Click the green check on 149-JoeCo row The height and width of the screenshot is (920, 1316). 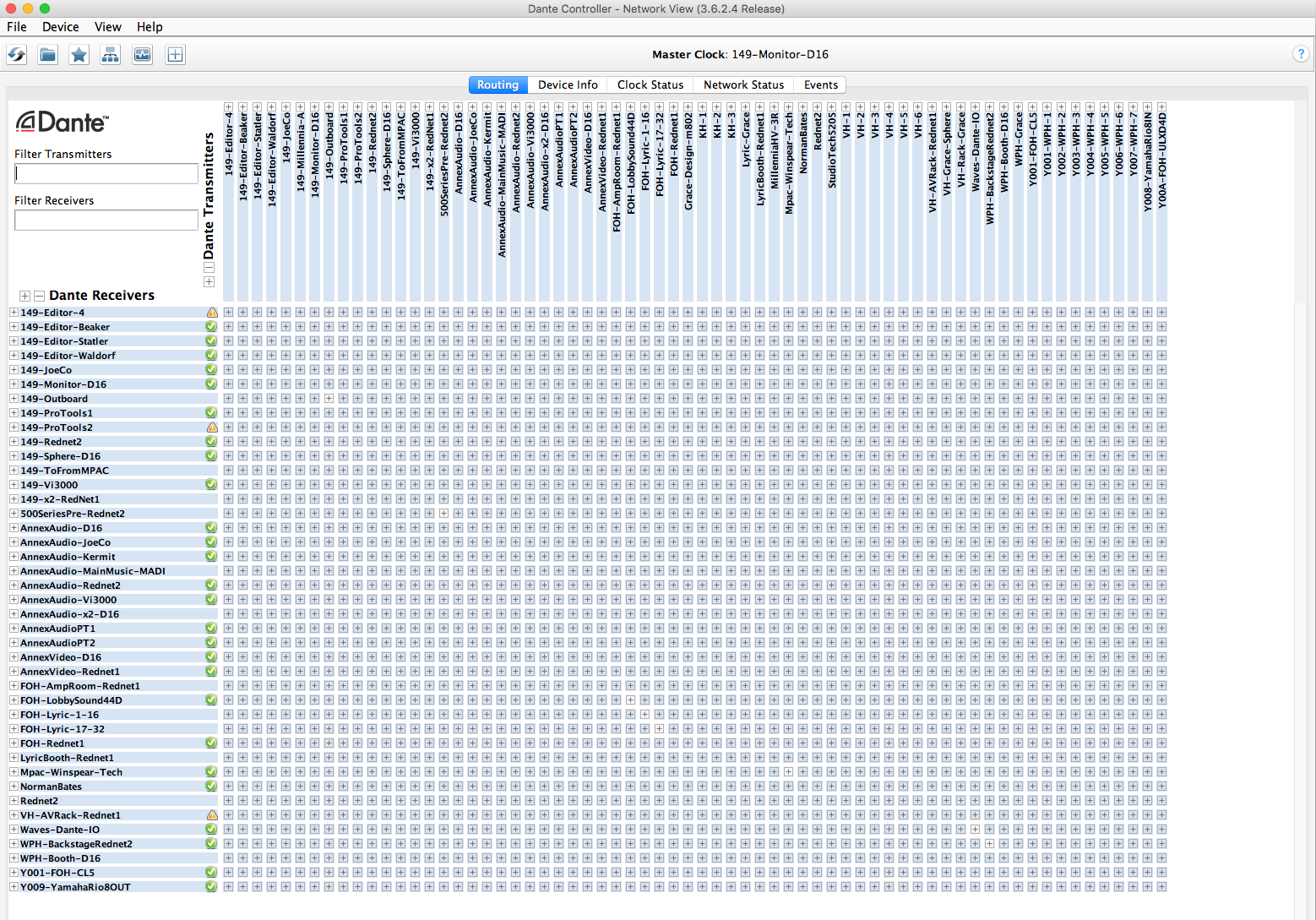pos(211,370)
